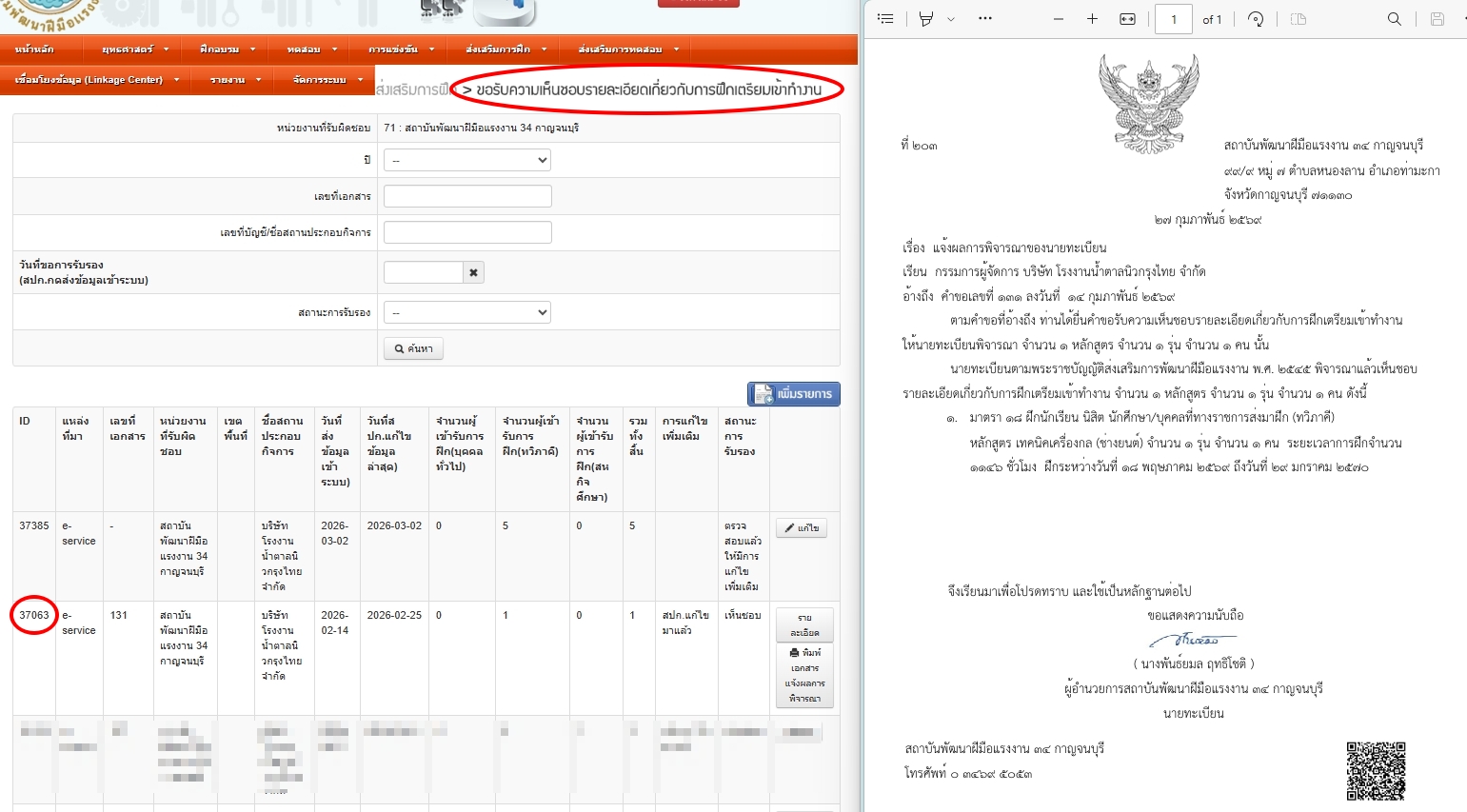Screen dimensions: 1467x812
Task: Zoom out the PDF document
Action: click(1059, 19)
